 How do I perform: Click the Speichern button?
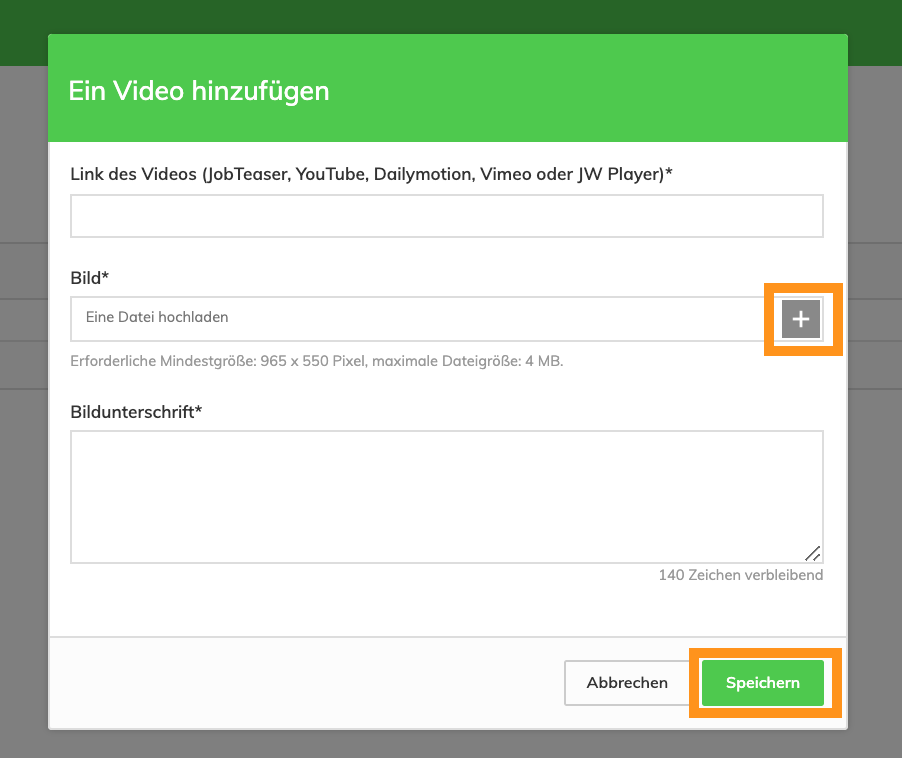click(763, 683)
